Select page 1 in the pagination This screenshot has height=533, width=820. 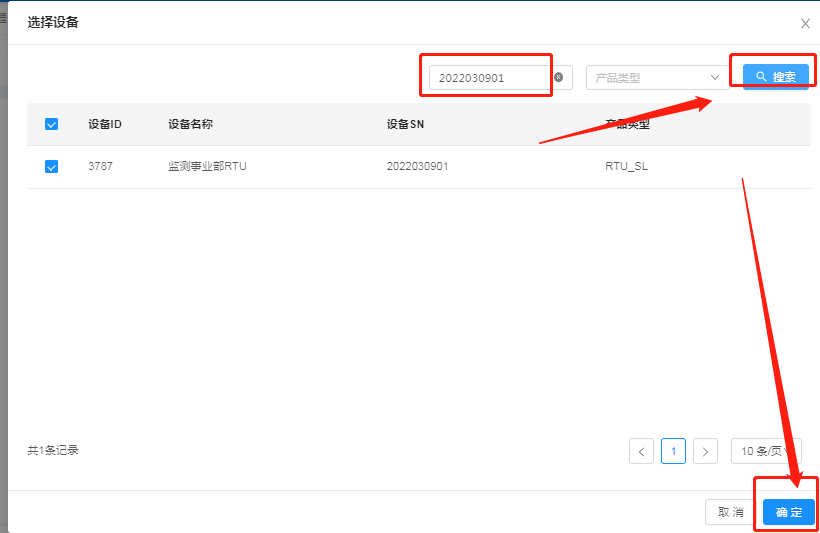point(674,451)
